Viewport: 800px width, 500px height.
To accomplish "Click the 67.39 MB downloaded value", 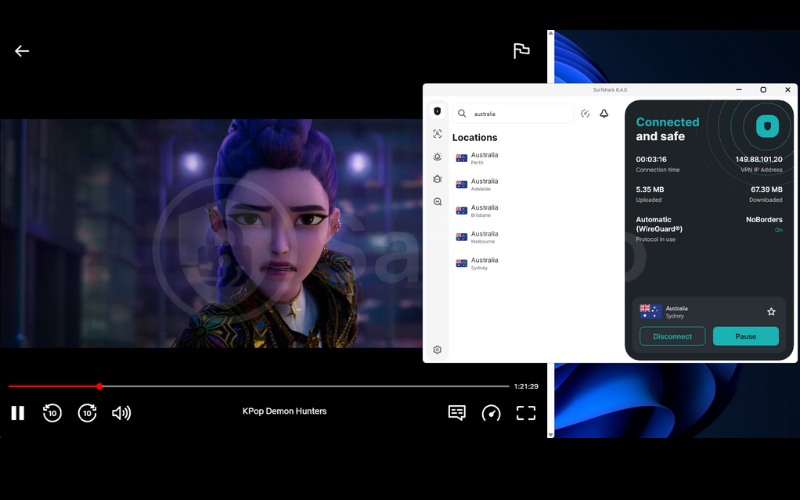I will 766,189.
